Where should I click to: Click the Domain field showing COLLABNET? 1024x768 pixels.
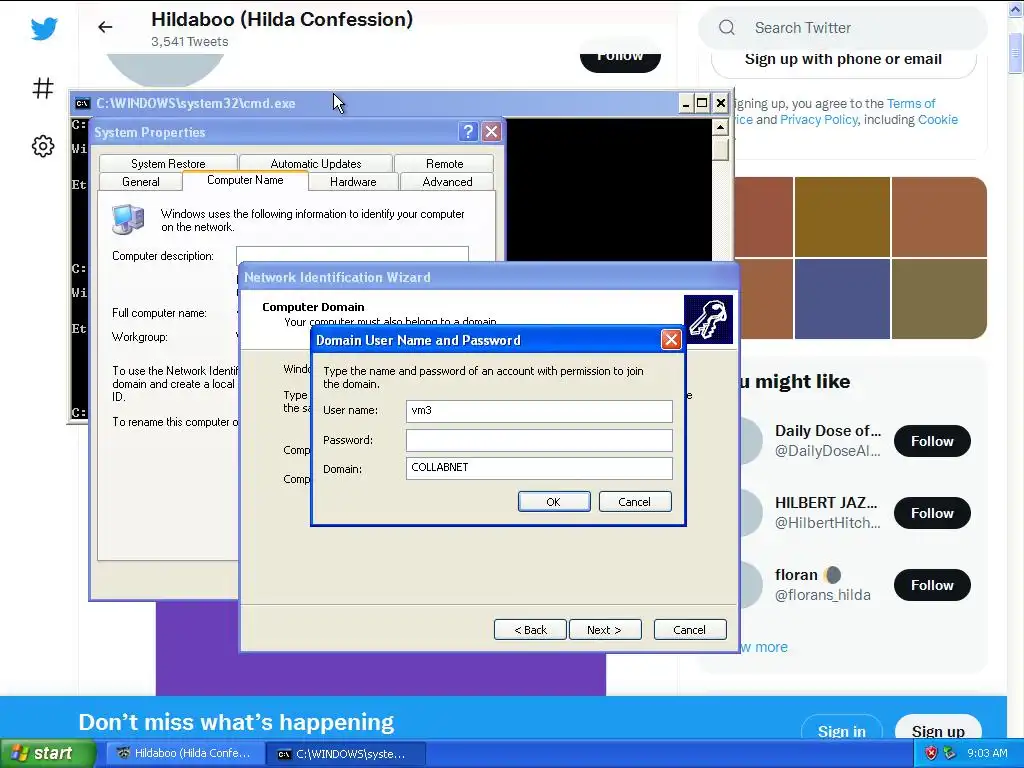(x=539, y=468)
